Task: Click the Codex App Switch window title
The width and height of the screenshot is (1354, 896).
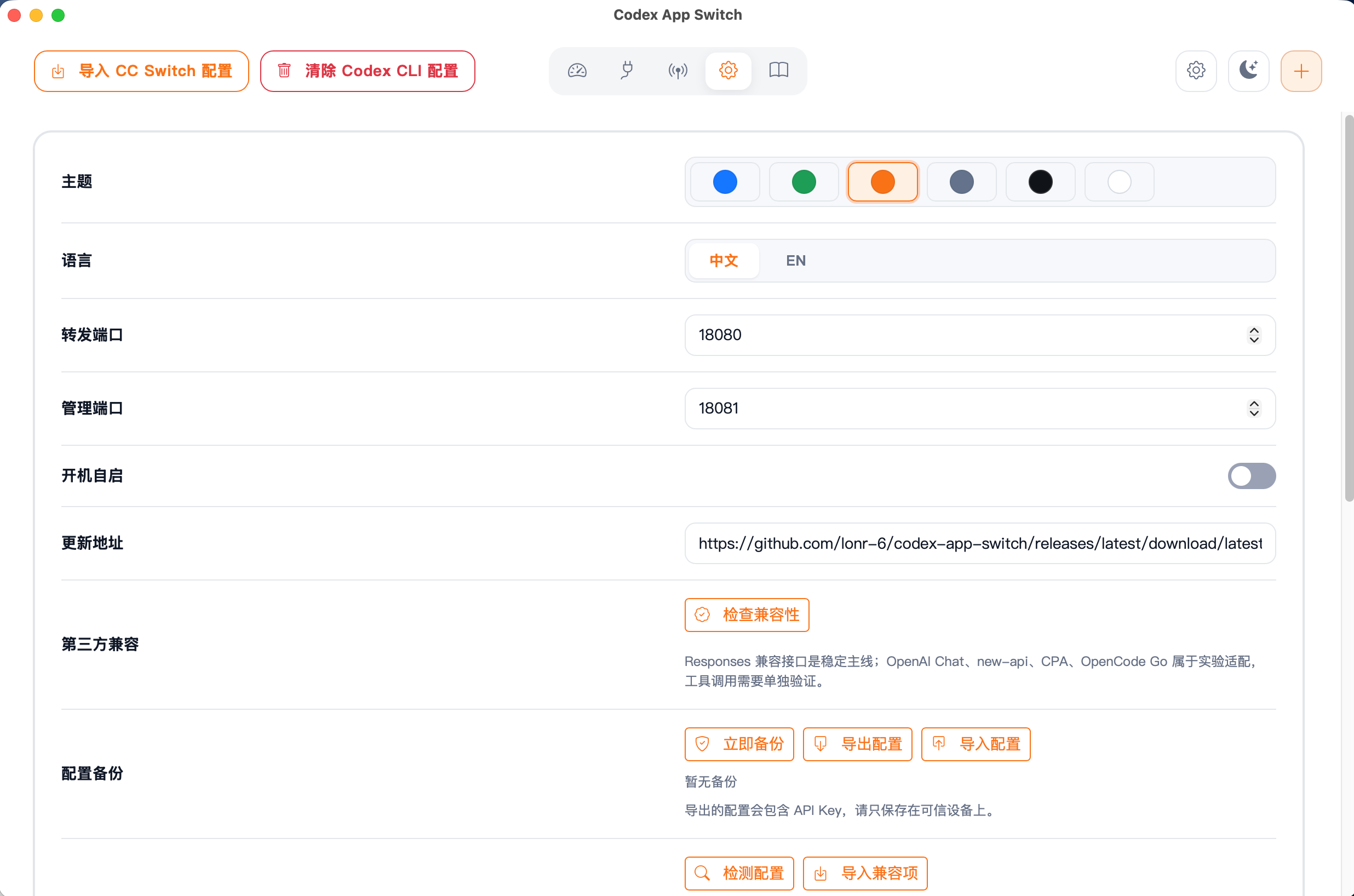Action: tap(678, 15)
